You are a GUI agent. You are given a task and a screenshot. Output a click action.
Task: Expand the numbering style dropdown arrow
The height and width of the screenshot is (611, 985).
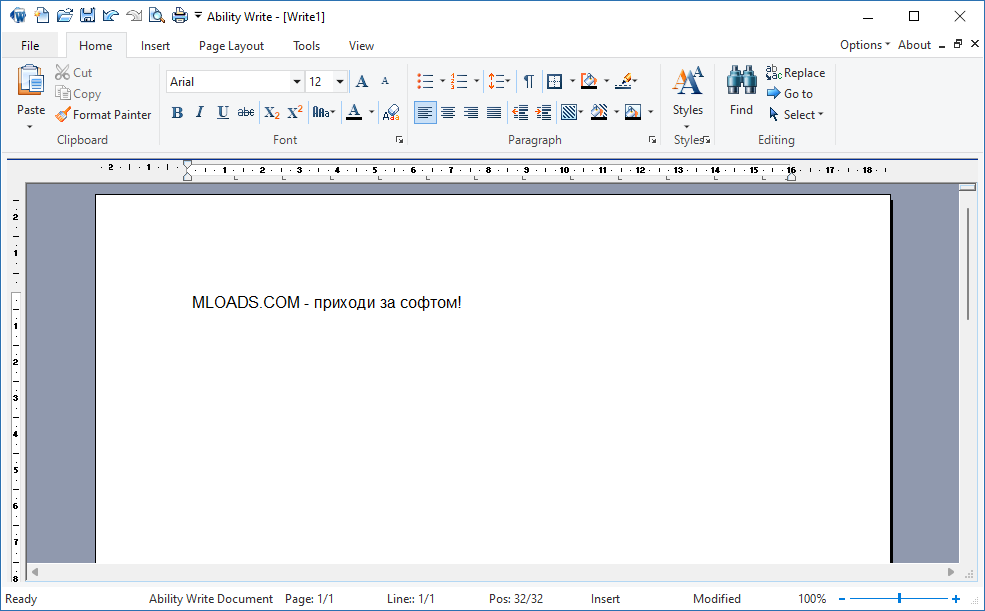(x=476, y=81)
